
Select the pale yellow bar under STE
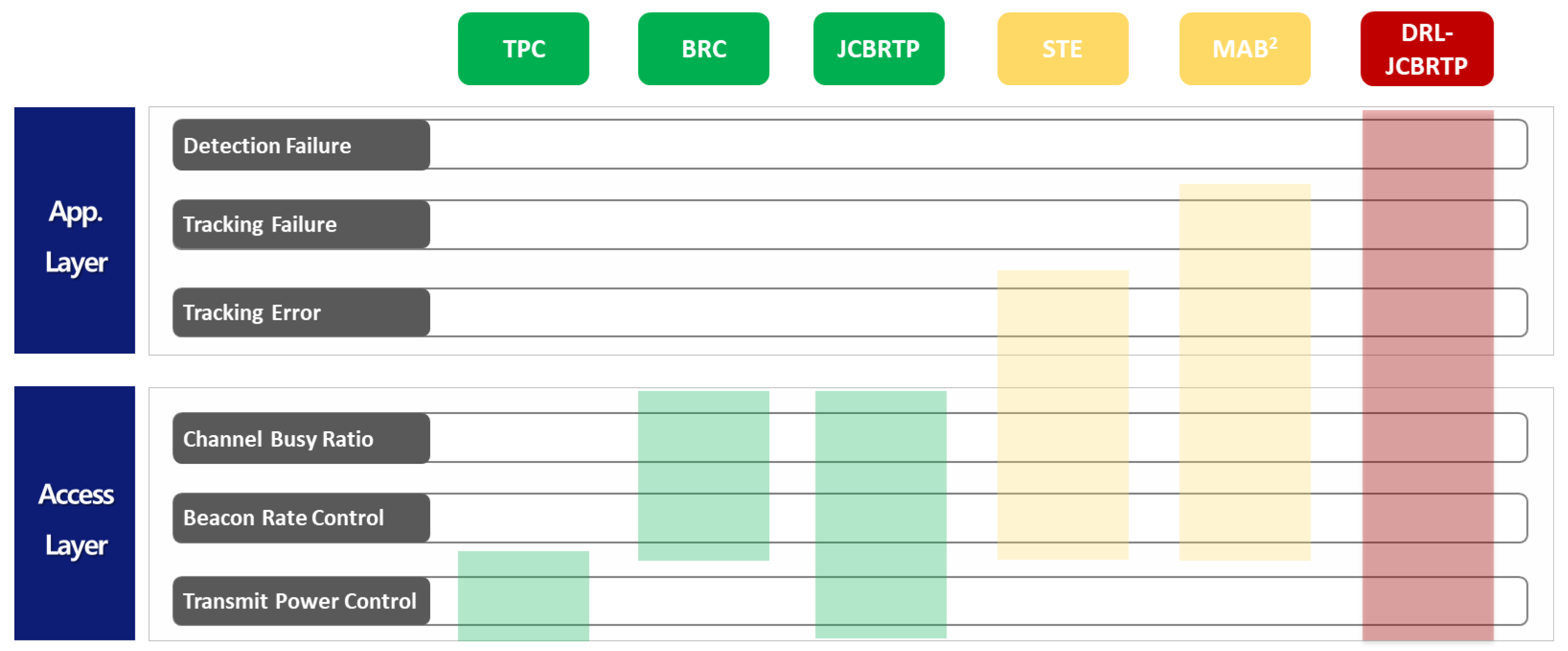[1062, 415]
